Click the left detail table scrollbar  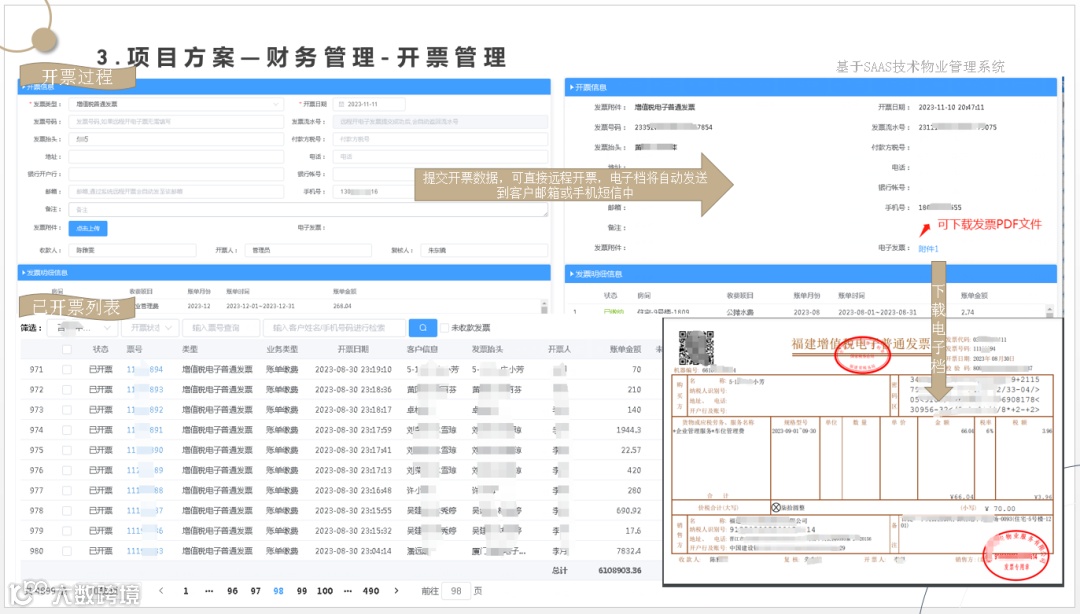[544, 306]
